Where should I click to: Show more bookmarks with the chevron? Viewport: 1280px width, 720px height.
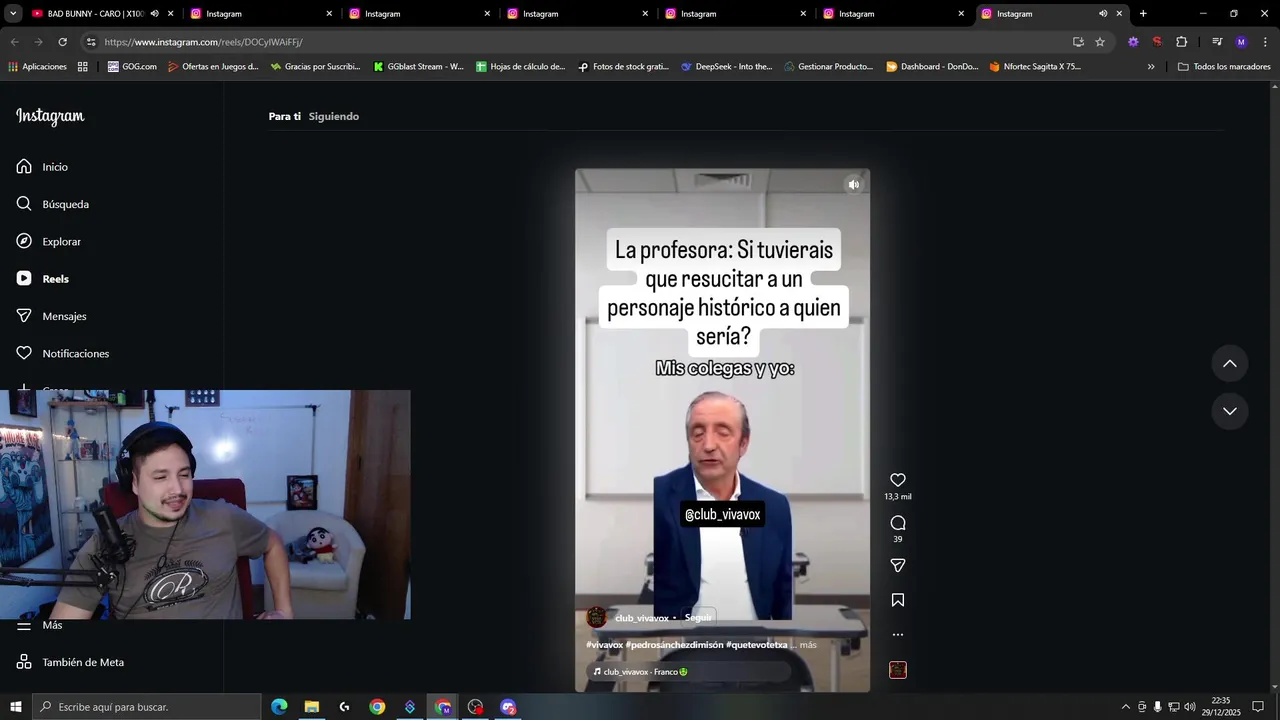tap(1151, 67)
